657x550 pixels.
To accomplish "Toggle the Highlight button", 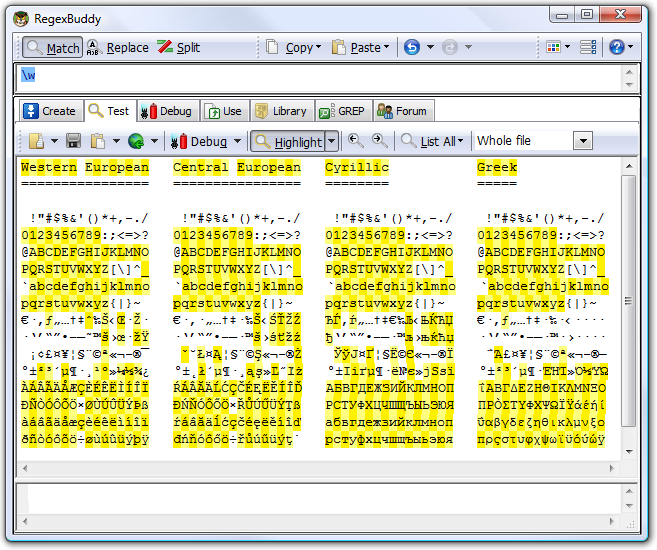I will 288,142.
